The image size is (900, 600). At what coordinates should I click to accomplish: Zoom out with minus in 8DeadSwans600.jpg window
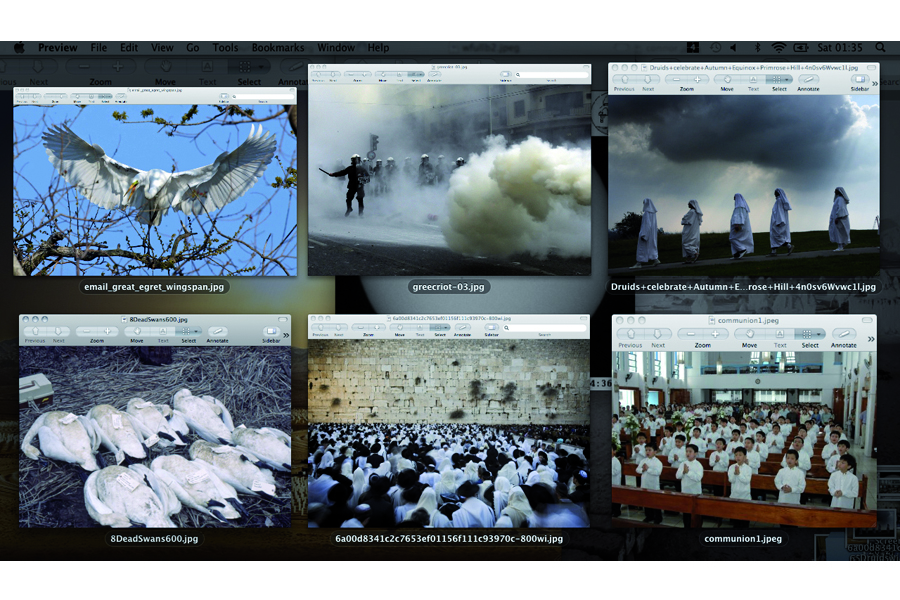tap(87, 331)
